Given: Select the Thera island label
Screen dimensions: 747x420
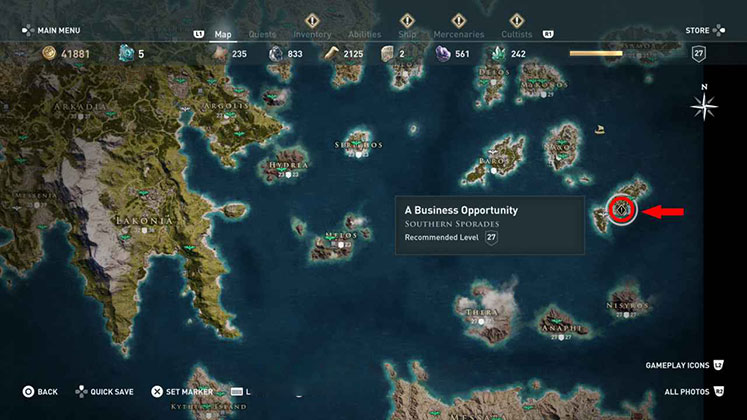Looking at the screenshot, I should pyautogui.click(x=482, y=312).
